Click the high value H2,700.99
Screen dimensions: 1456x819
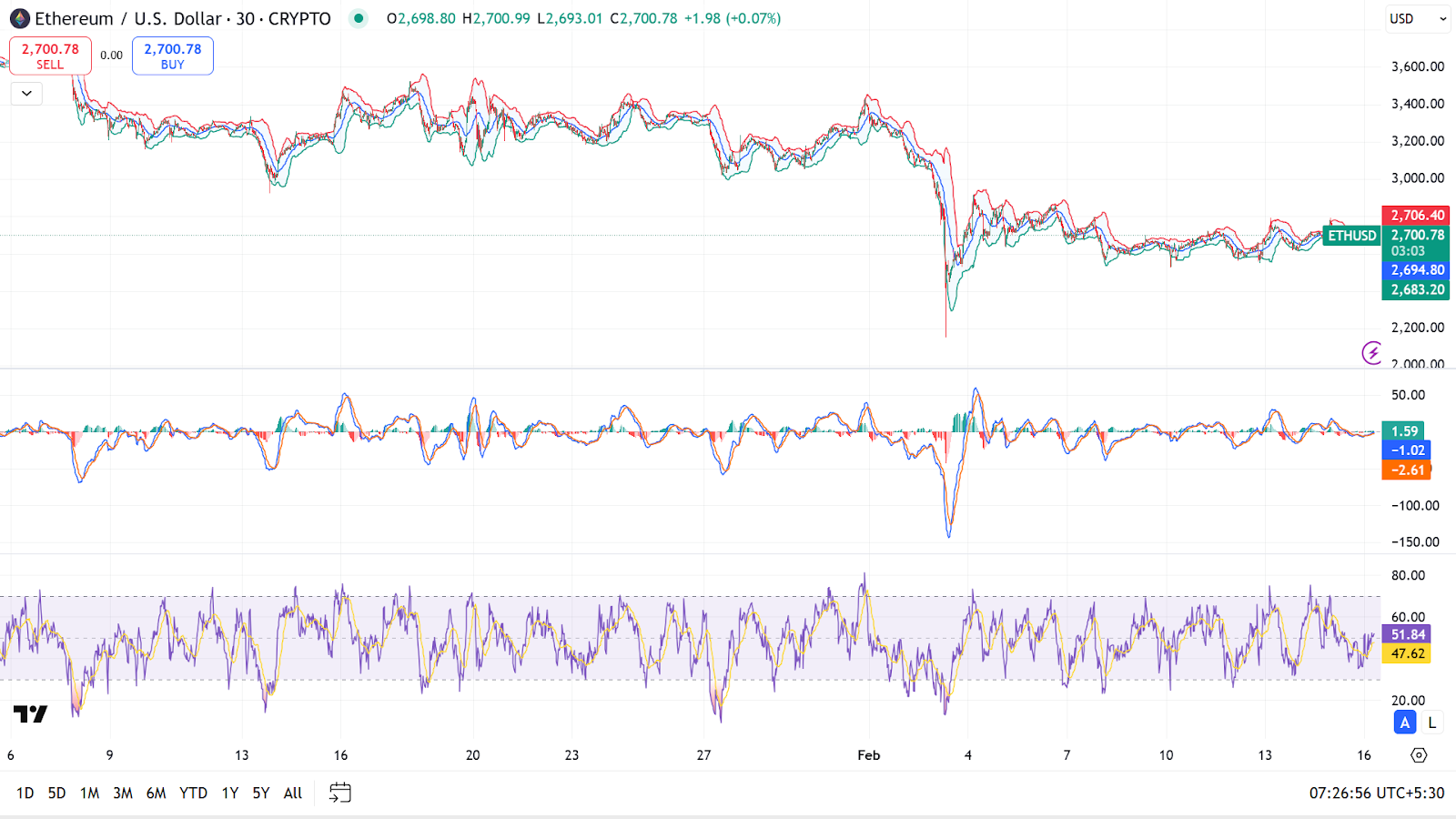coord(496,18)
